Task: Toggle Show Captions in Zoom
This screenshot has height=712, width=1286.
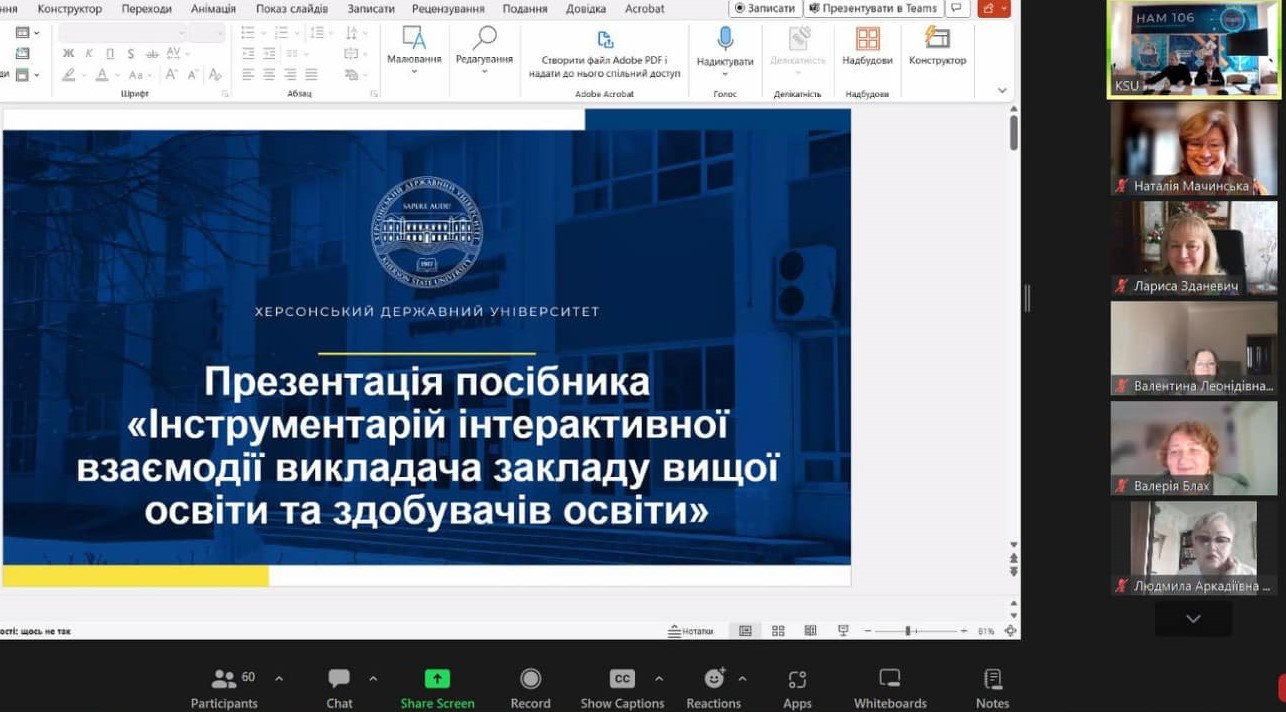Action: (x=622, y=689)
